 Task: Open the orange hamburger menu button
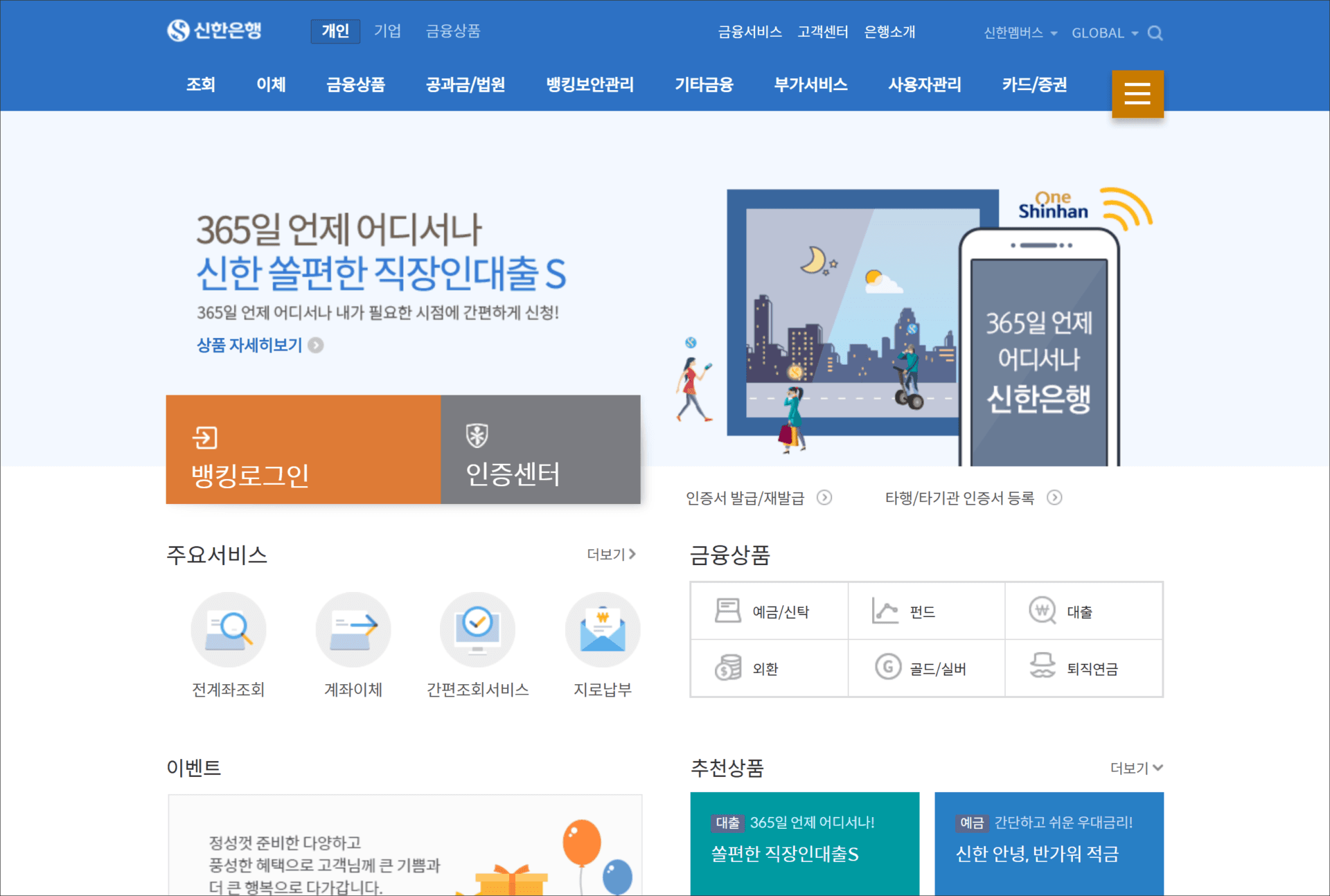coord(1137,93)
